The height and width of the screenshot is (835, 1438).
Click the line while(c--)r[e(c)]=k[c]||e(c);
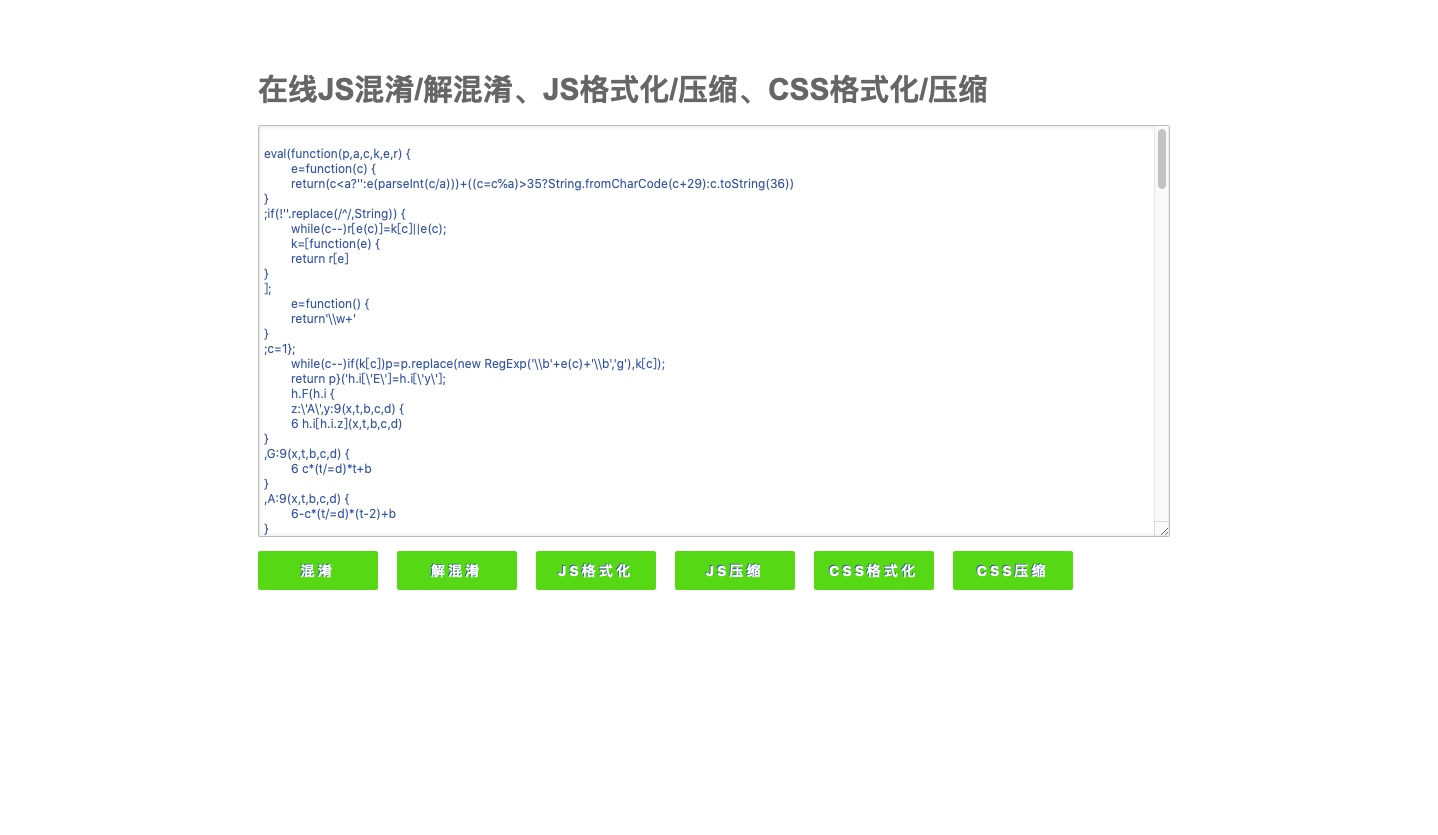pyautogui.click(x=369, y=229)
